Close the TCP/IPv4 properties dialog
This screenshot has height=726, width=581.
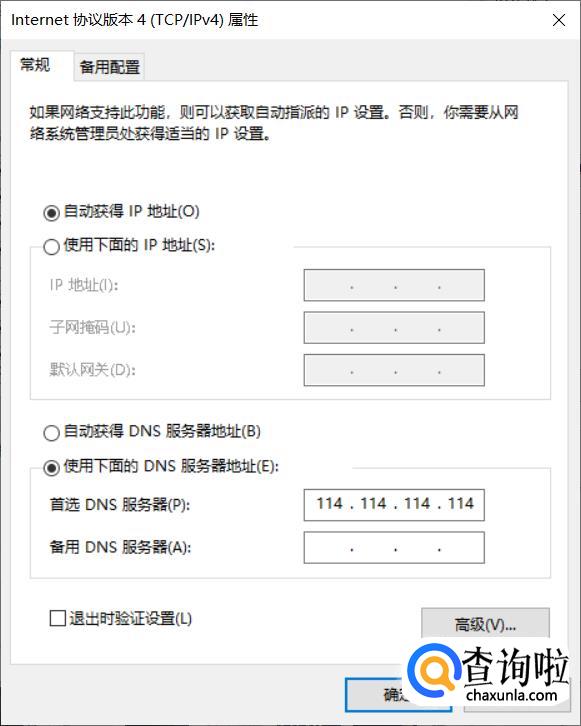point(559,20)
